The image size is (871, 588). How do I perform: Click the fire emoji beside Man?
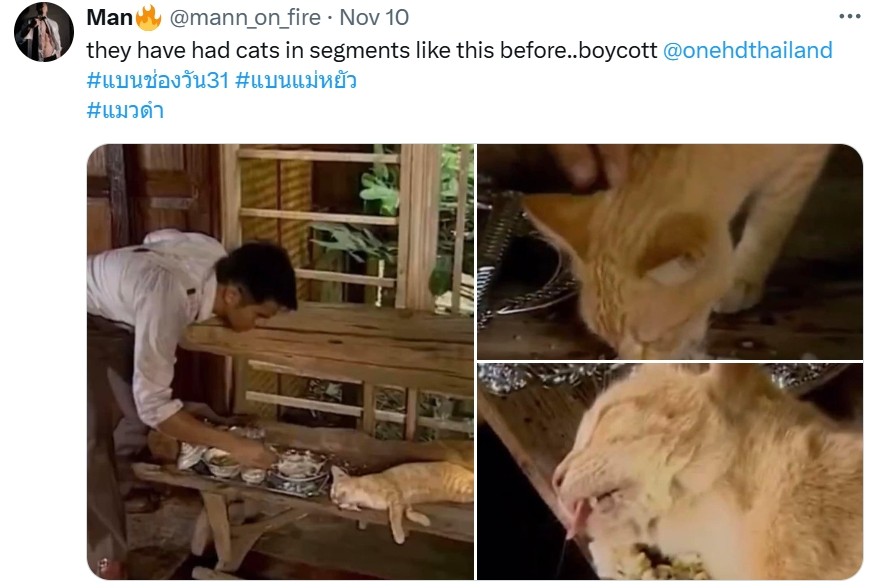tap(148, 18)
